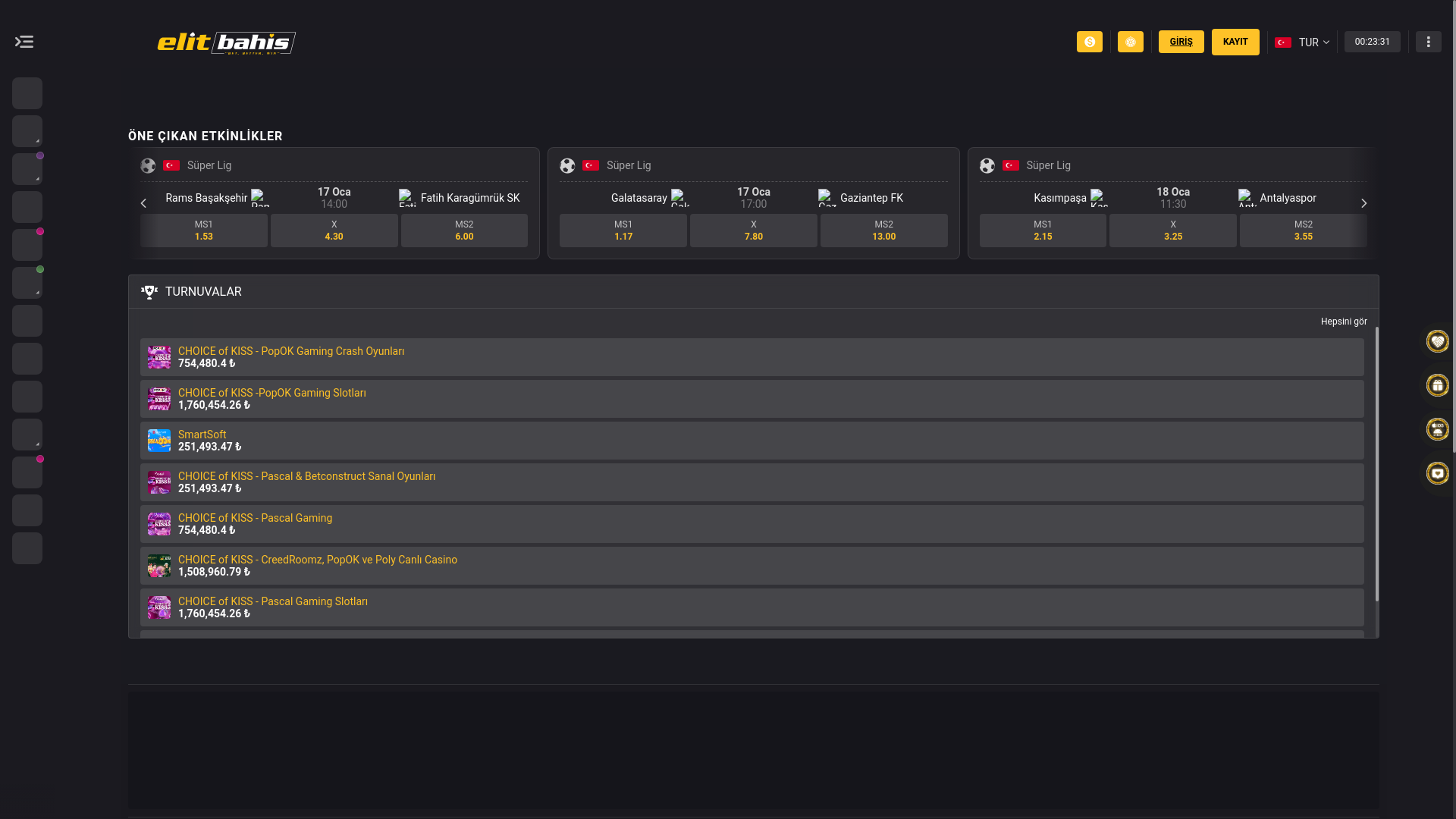Select MS2 3.55 odds for Antalyaspor
Screen dimensions: 1456x819
point(1304,231)
